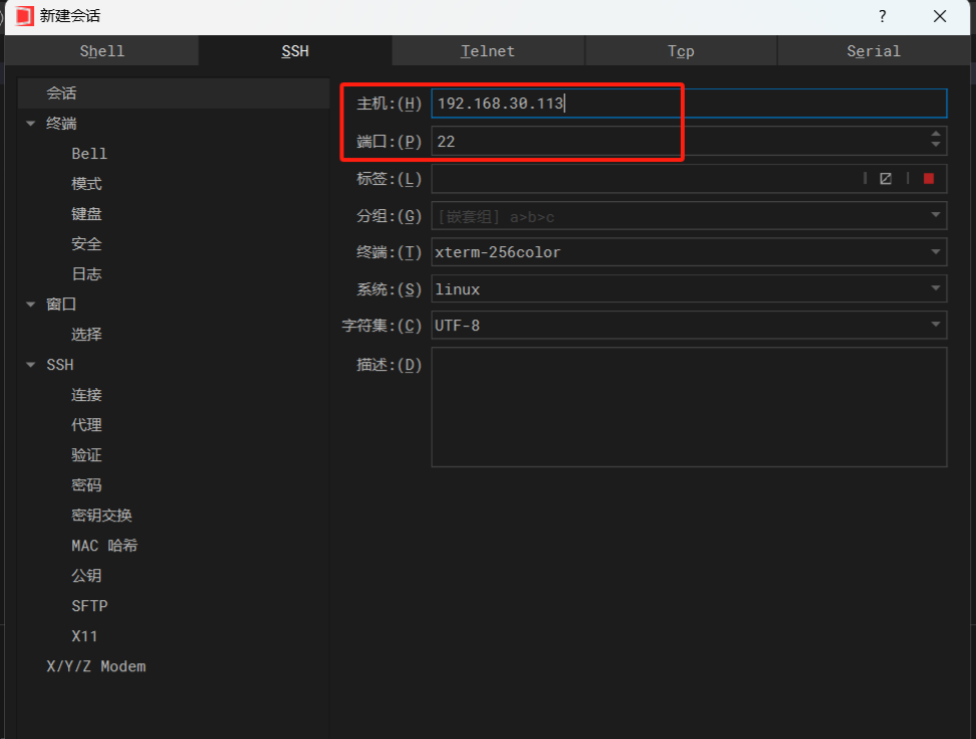Select 选择 under 窗口
Viewport: 976px width, 739px height.
tap(87, 334)
